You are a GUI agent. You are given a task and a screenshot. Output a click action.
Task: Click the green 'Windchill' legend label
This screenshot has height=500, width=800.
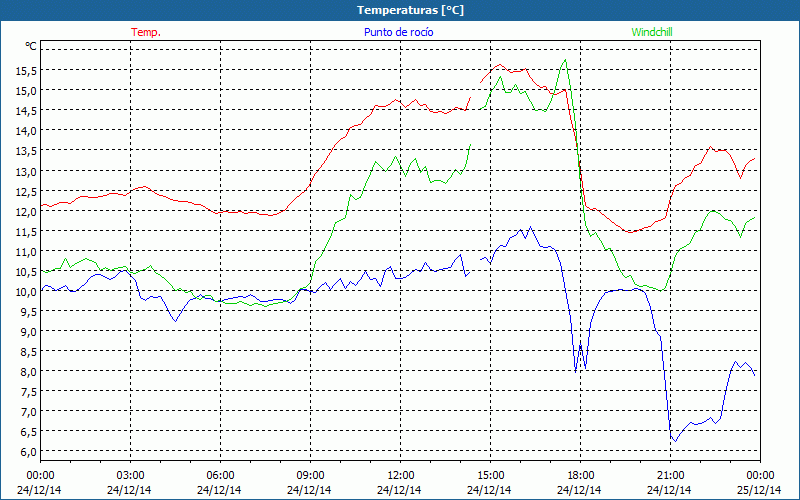652,32
